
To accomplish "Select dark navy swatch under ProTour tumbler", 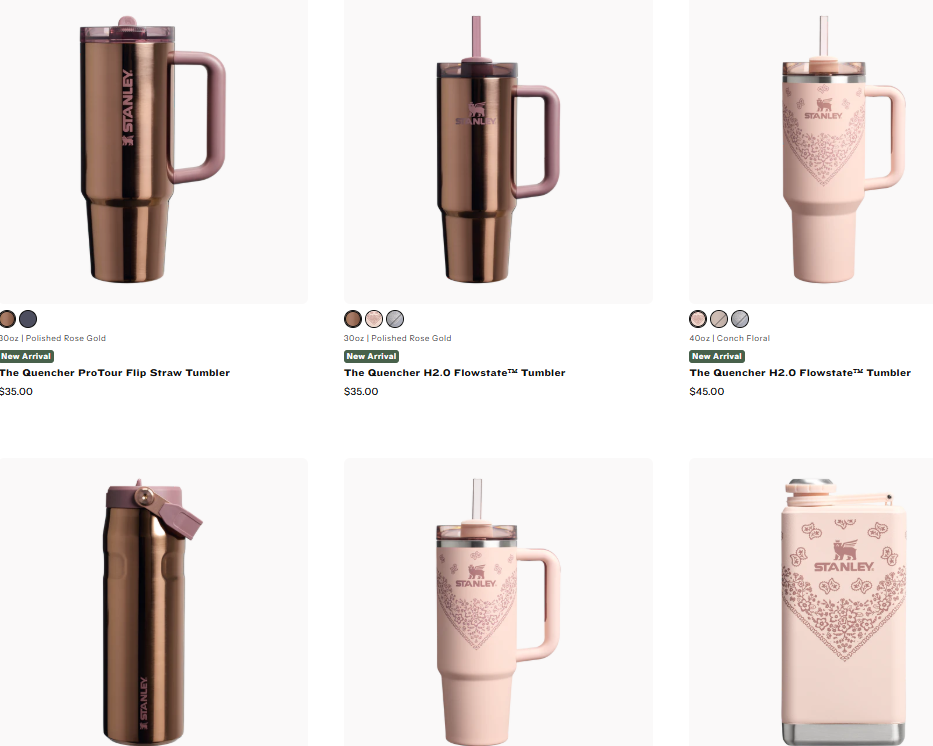I will pos(28,319).
